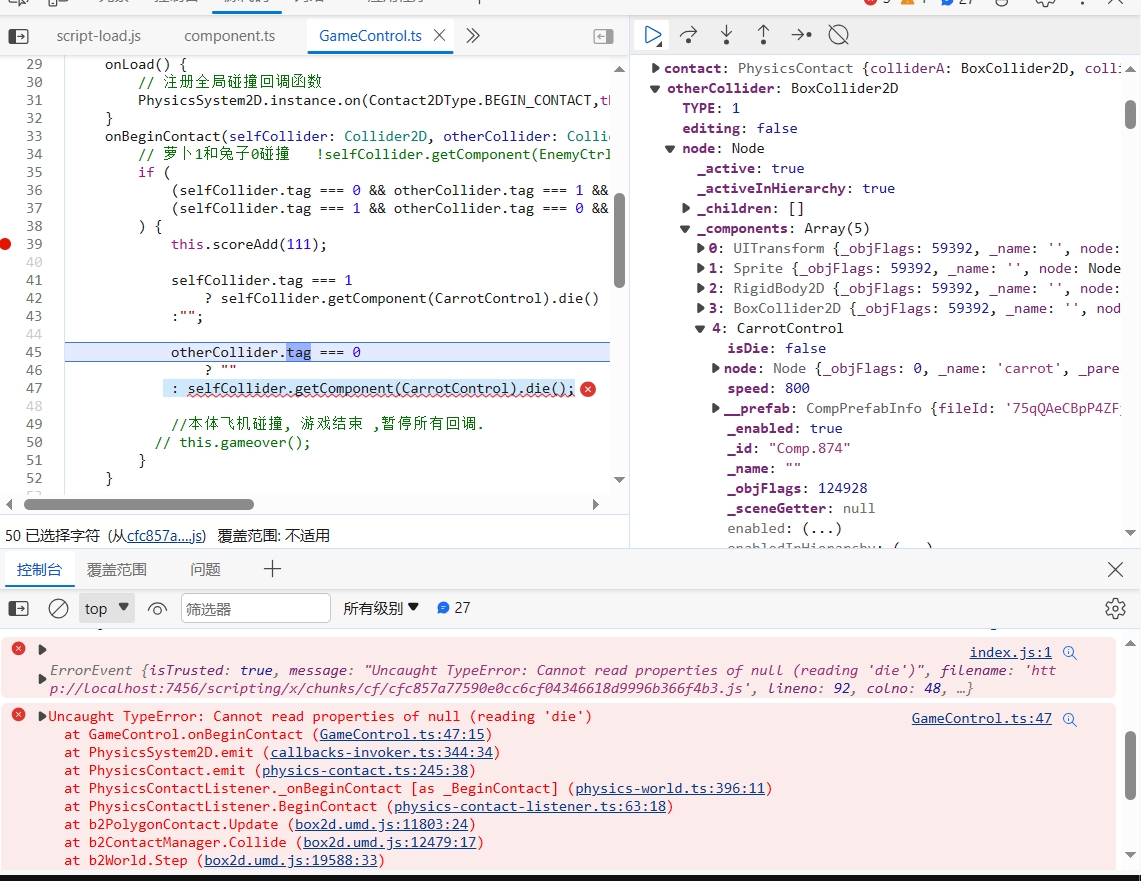Image resolution: width=1141 pixels, height=881 pixels.
Task: Open the magnifier icon beside index.js:1
Action: click(x=1070, y=653)
